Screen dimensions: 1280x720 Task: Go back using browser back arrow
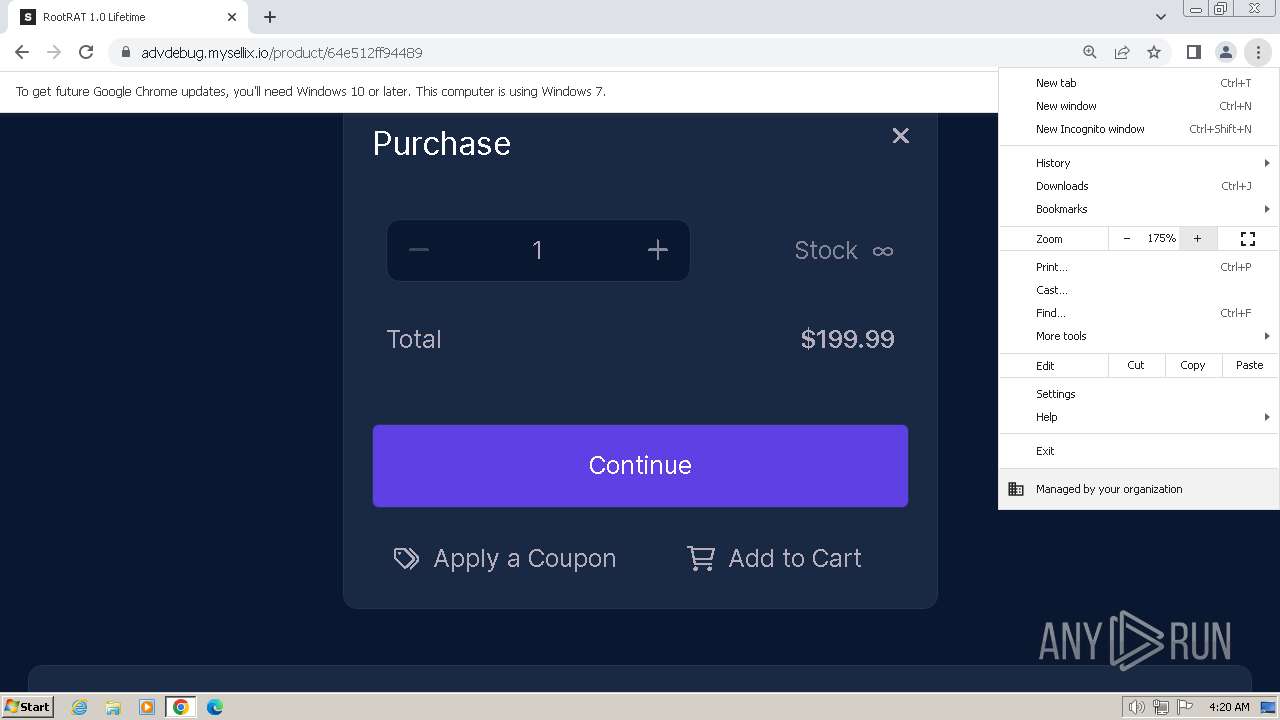[22, 52]
